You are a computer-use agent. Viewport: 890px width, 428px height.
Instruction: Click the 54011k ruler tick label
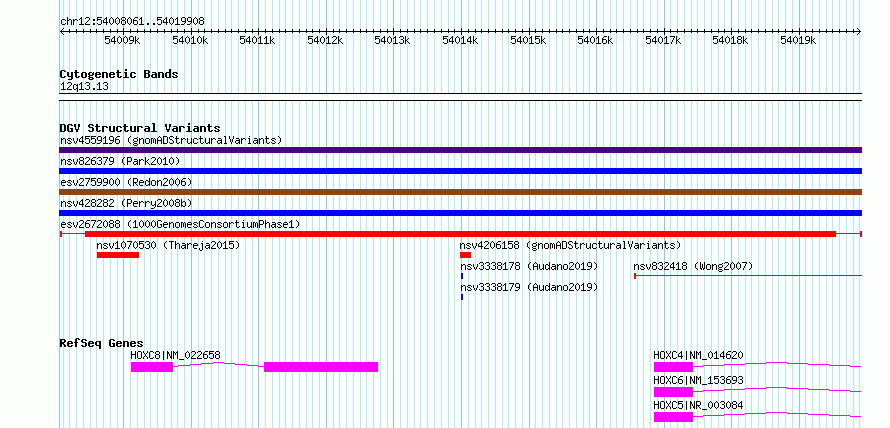[x=258, y=40]
